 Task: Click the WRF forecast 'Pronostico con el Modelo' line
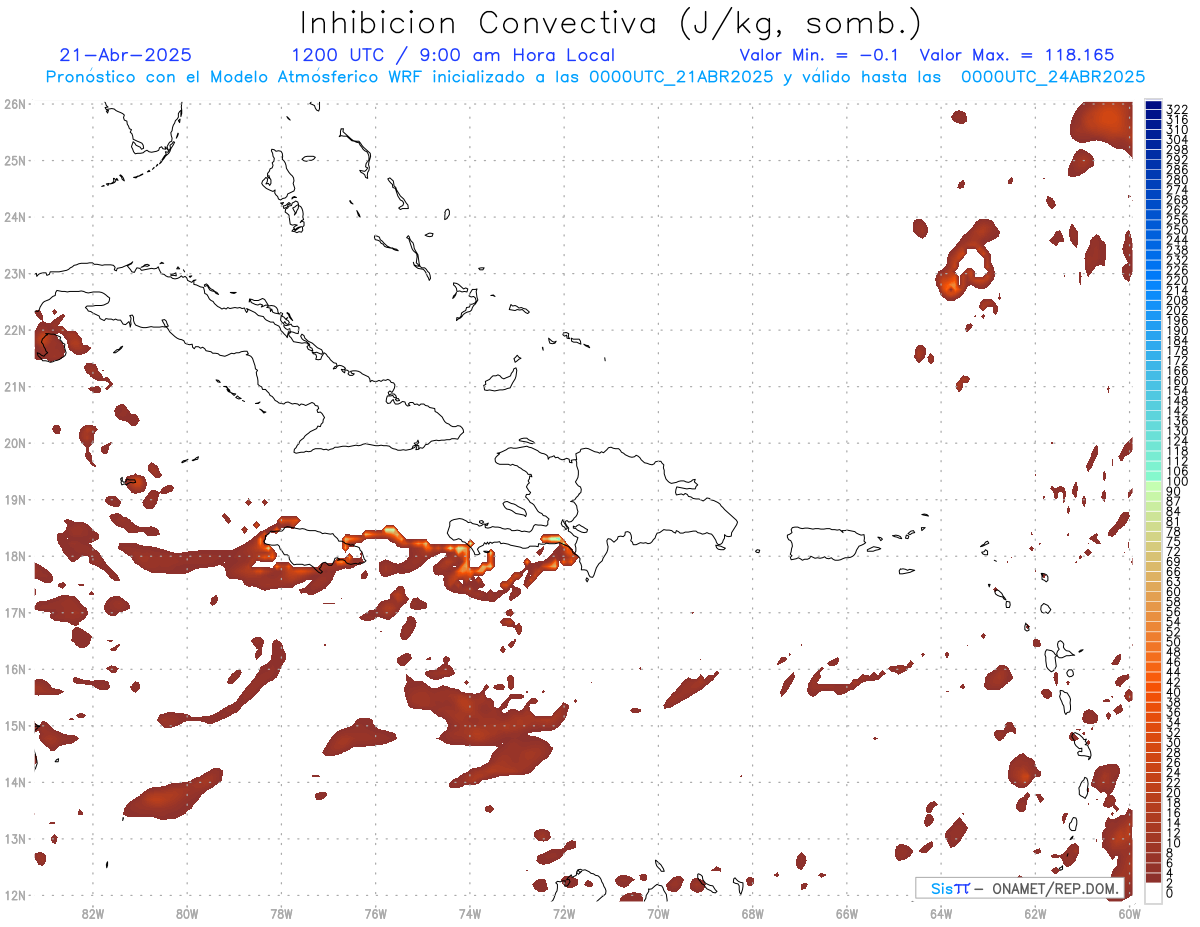pyautogui.click(x=595, y=77)
